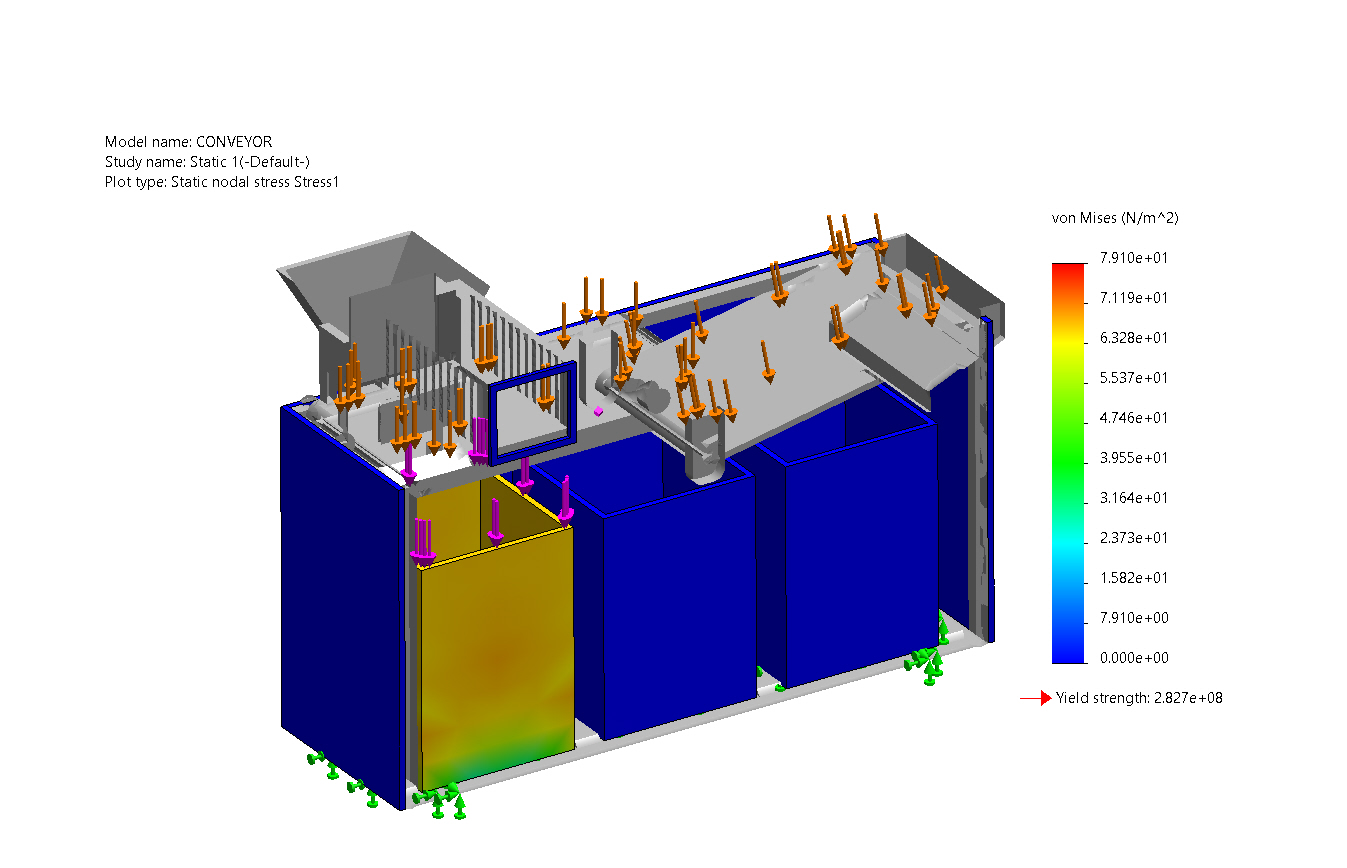Click the 'Yield strength: 2.827e+08' label

(x=1139, y=698)
